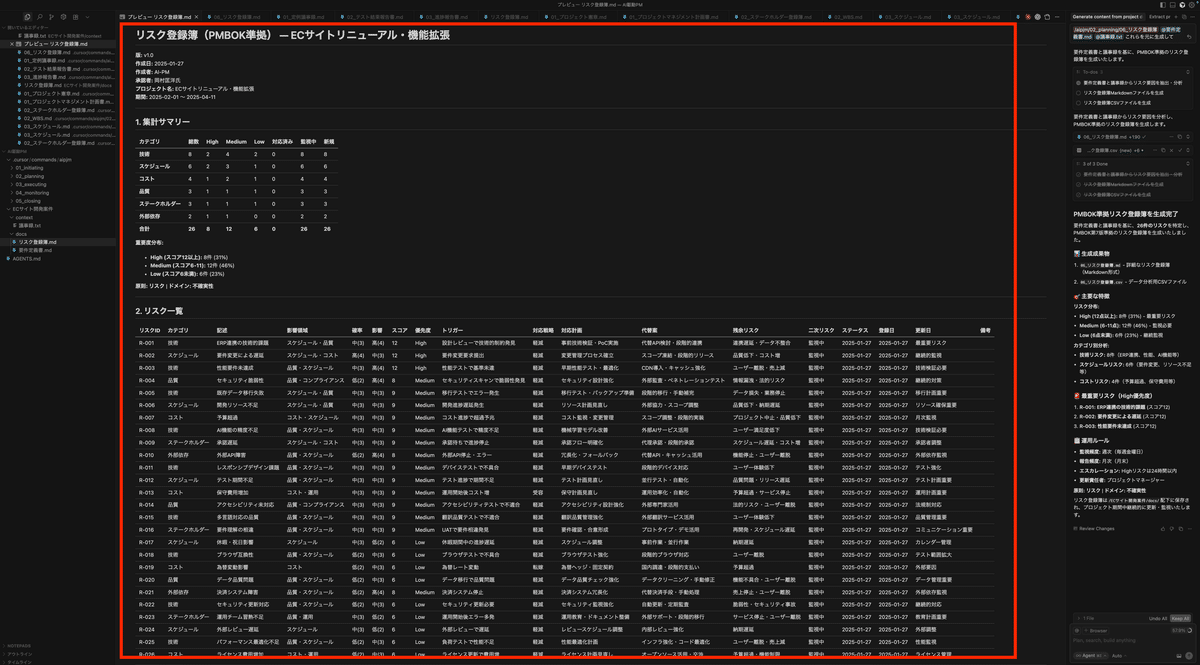Open the Extensions view icon in sidebar
The width and height of the screenshot is (1200, 665).
pyautogui.click(x=75, y=17)
